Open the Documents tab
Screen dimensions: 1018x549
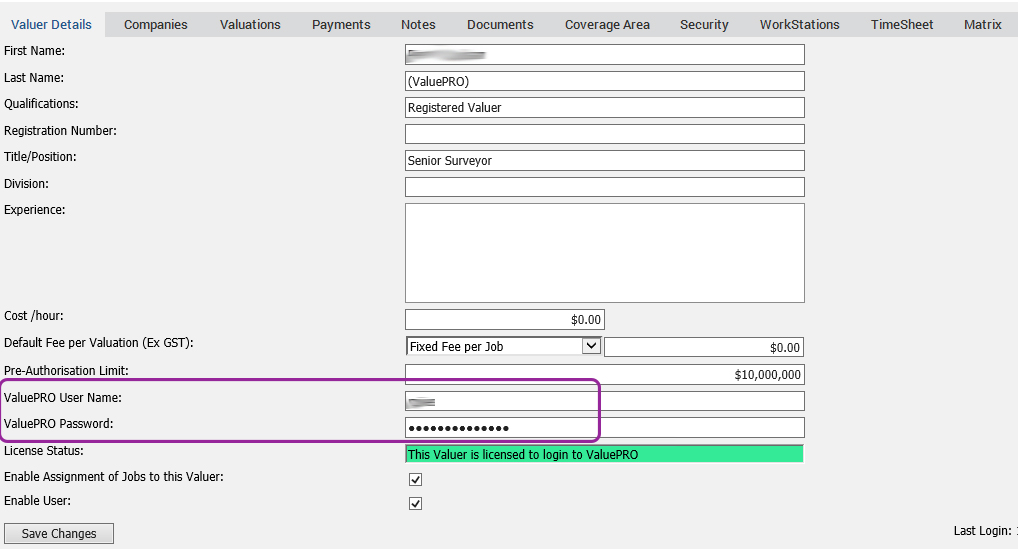point(500,25)
